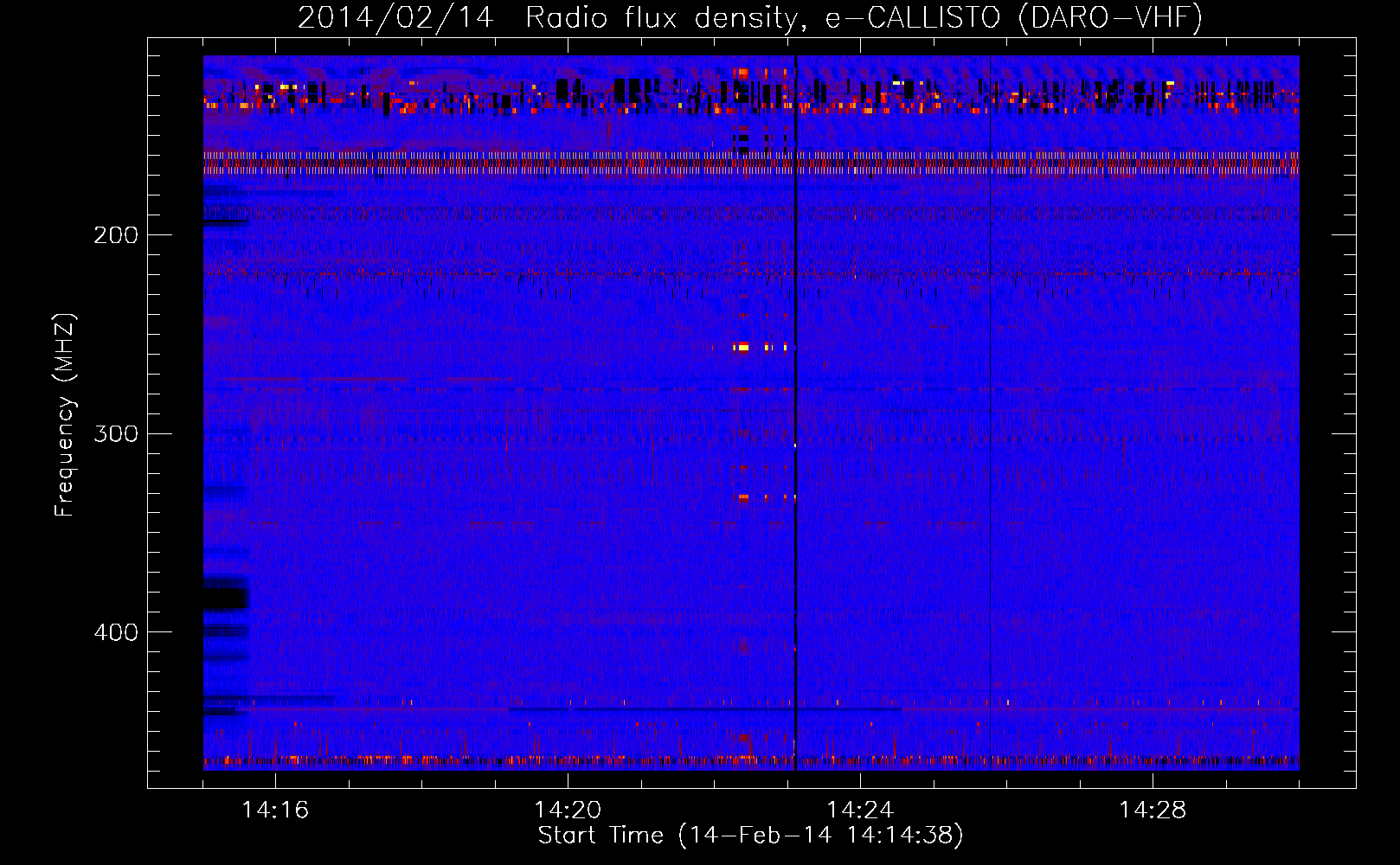
Task: Click the plot title text e-CALLISTO (DARO-VHF)
Action: click(x=1014, y=18)
